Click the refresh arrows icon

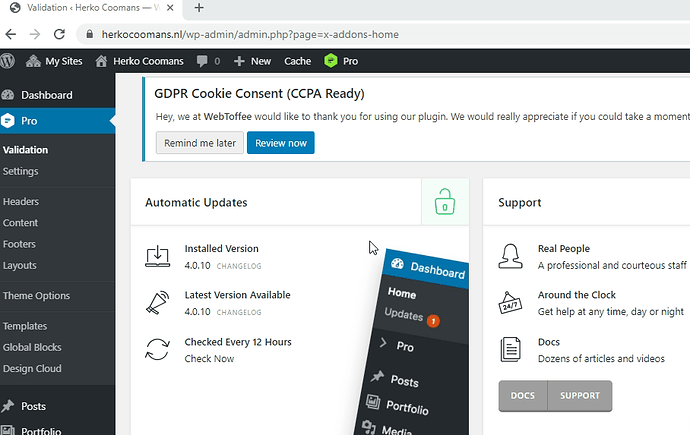(158, 350)
